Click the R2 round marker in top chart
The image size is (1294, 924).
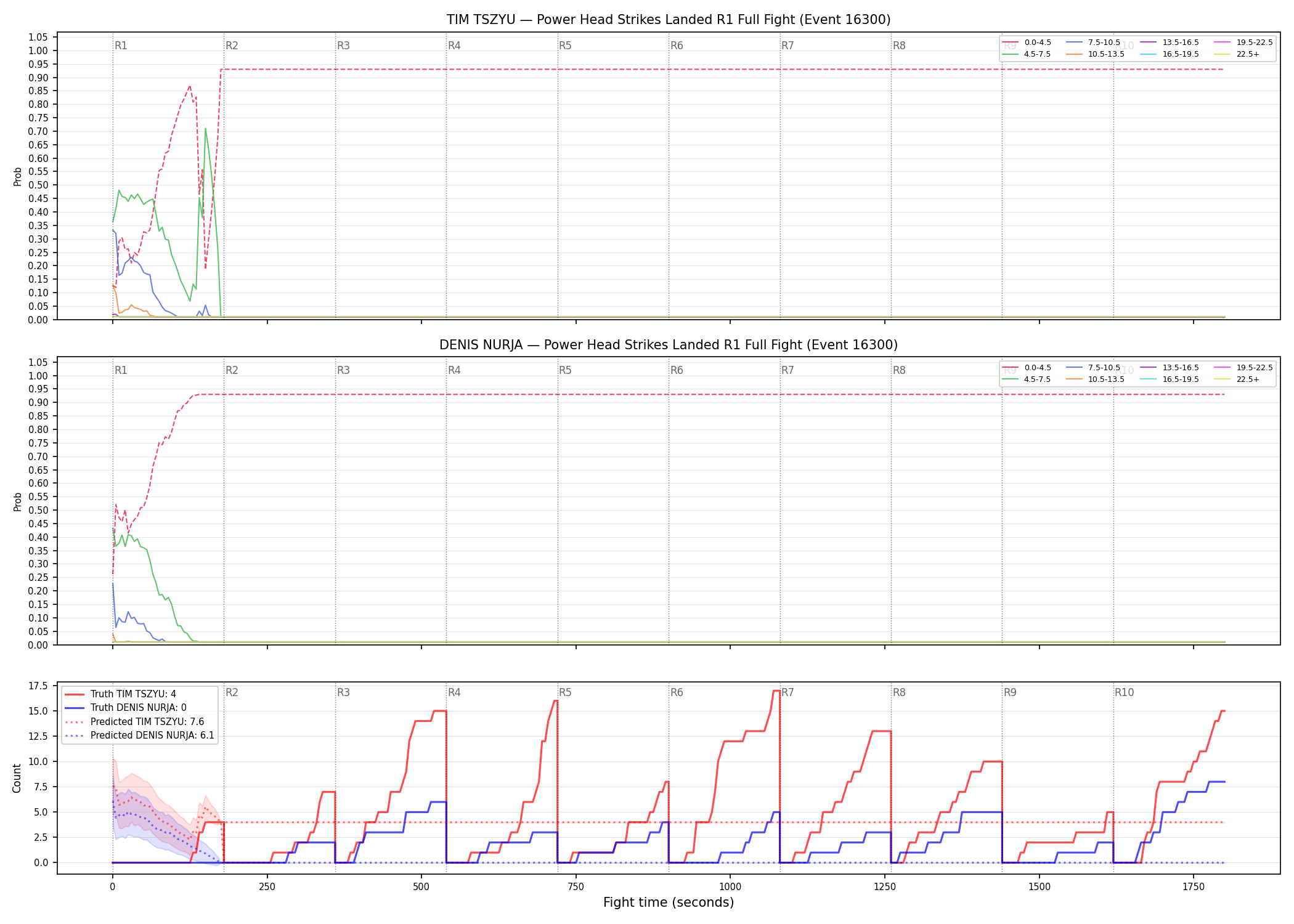232,46
